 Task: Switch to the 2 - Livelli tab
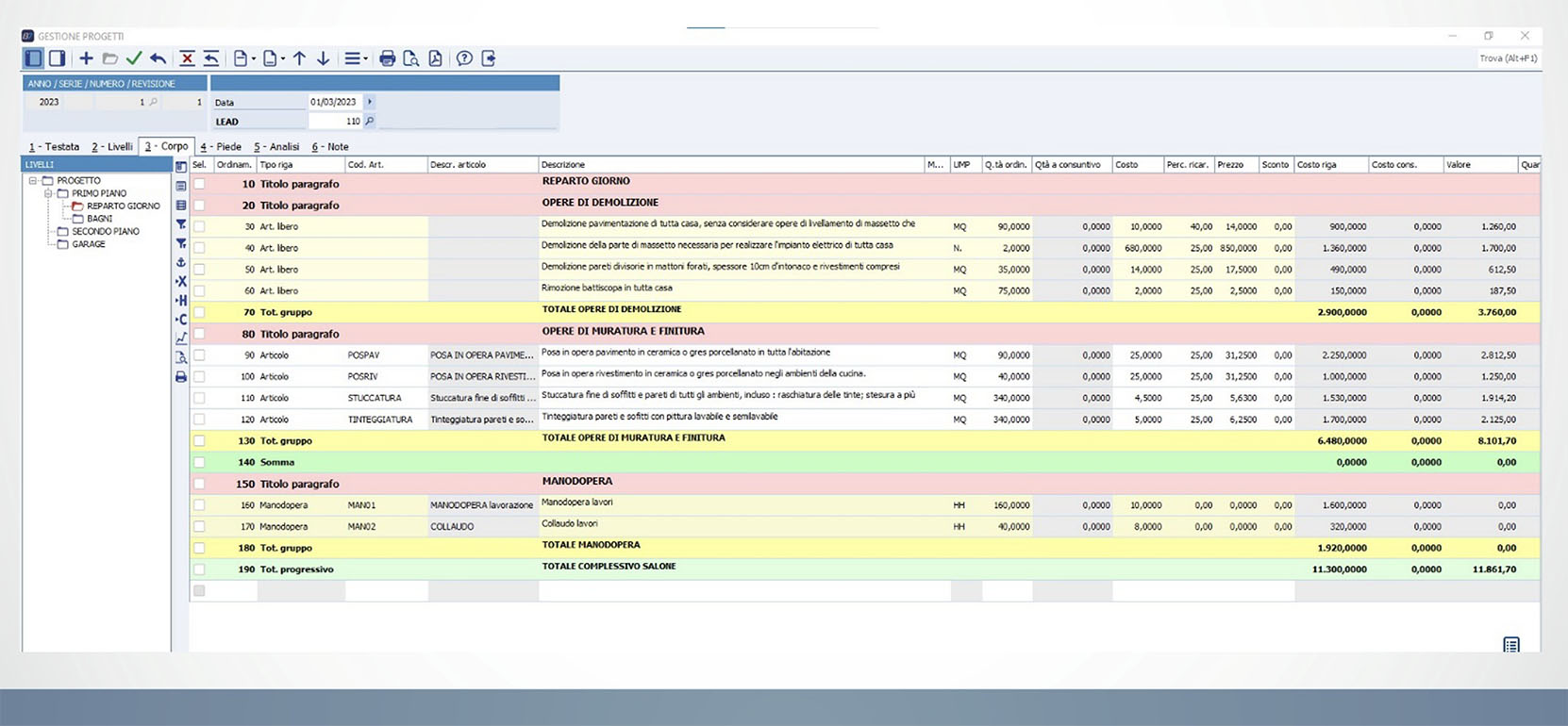coord(111,147)
